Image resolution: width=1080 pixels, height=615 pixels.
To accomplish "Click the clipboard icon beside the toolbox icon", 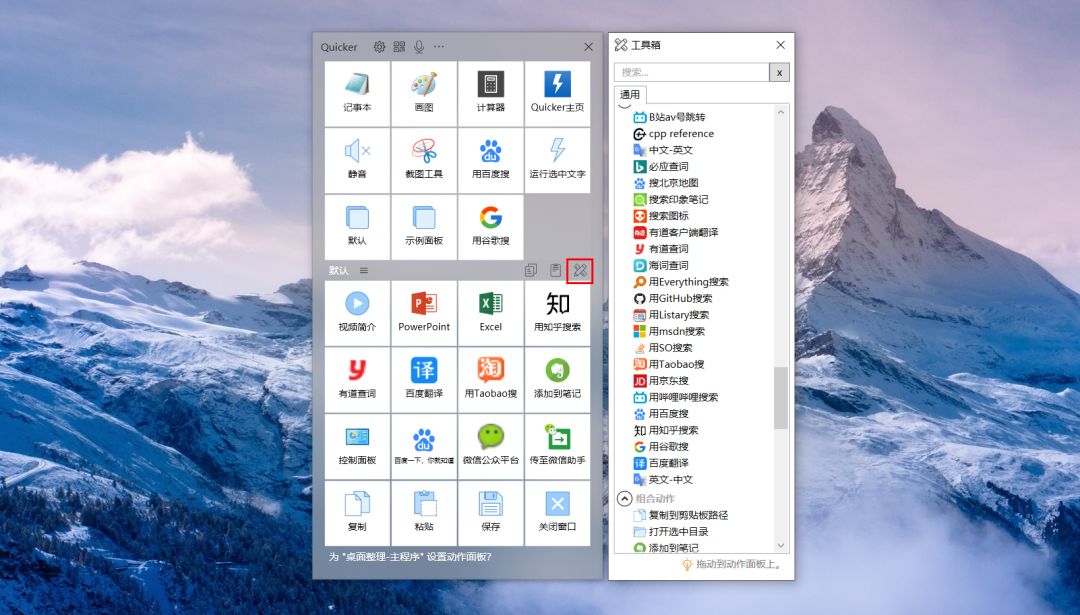I will [x=555, y=271].
